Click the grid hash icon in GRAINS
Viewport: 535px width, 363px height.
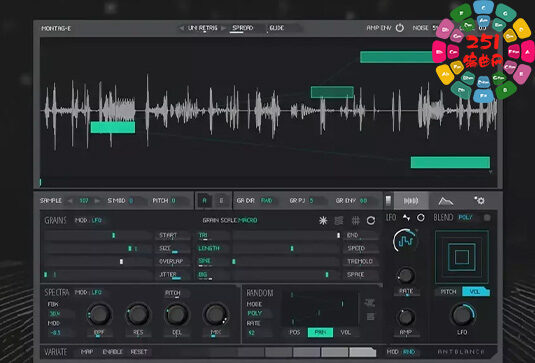pyautogui.click(x=355, y=220)
